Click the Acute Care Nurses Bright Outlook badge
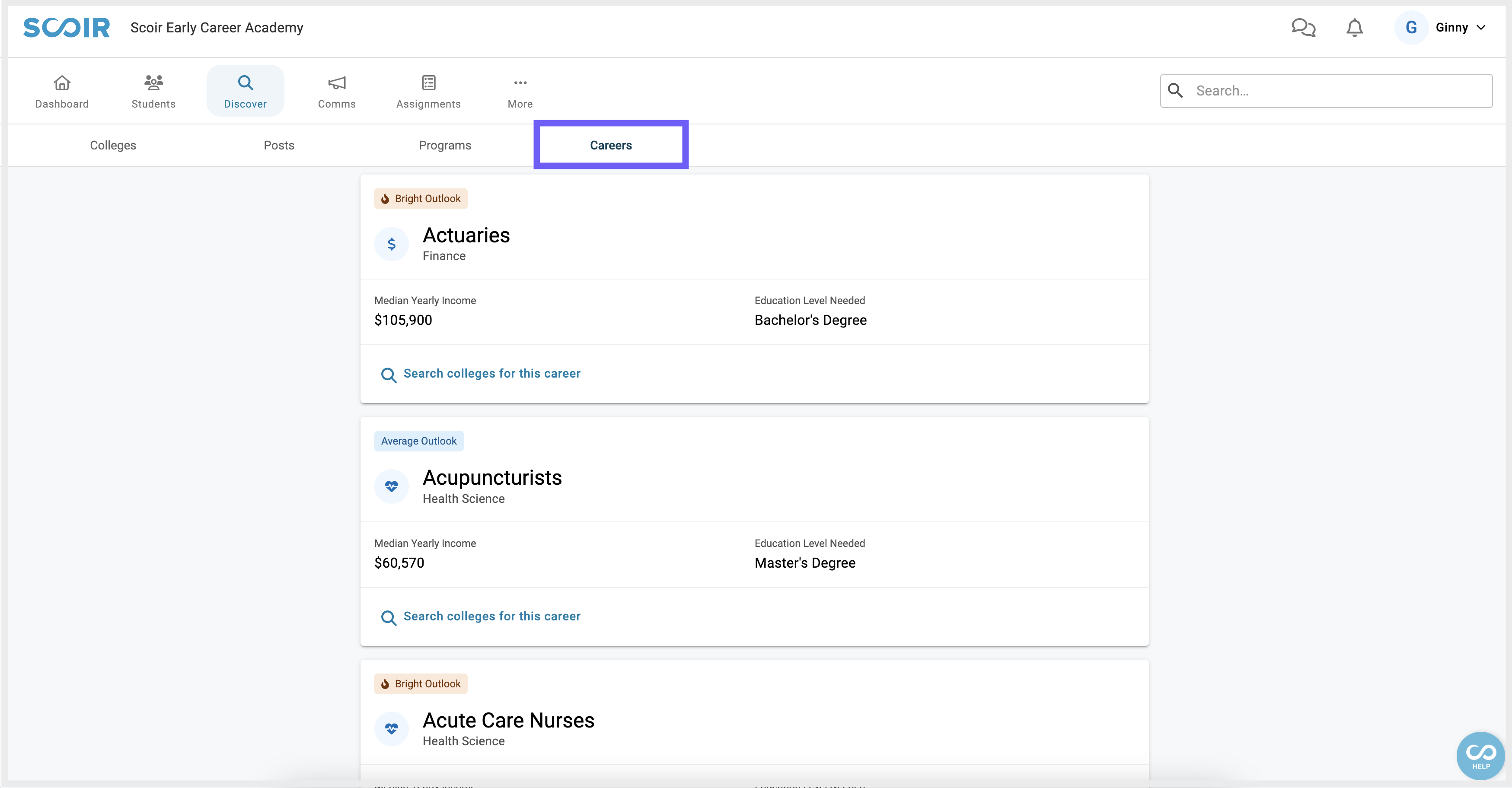The image size is (1512, 788). (x=421, y=684)
